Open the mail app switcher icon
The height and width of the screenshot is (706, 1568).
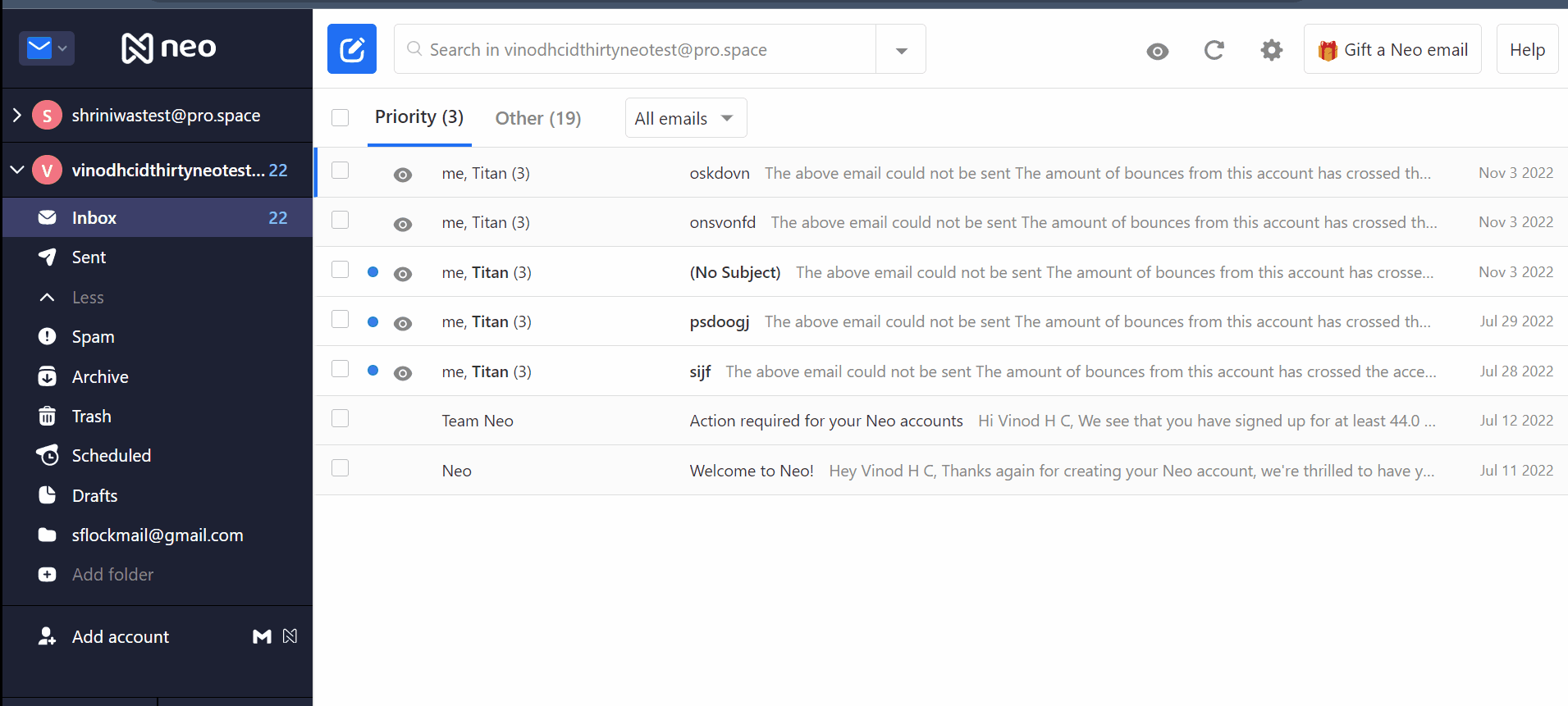[x=47, y=48]
